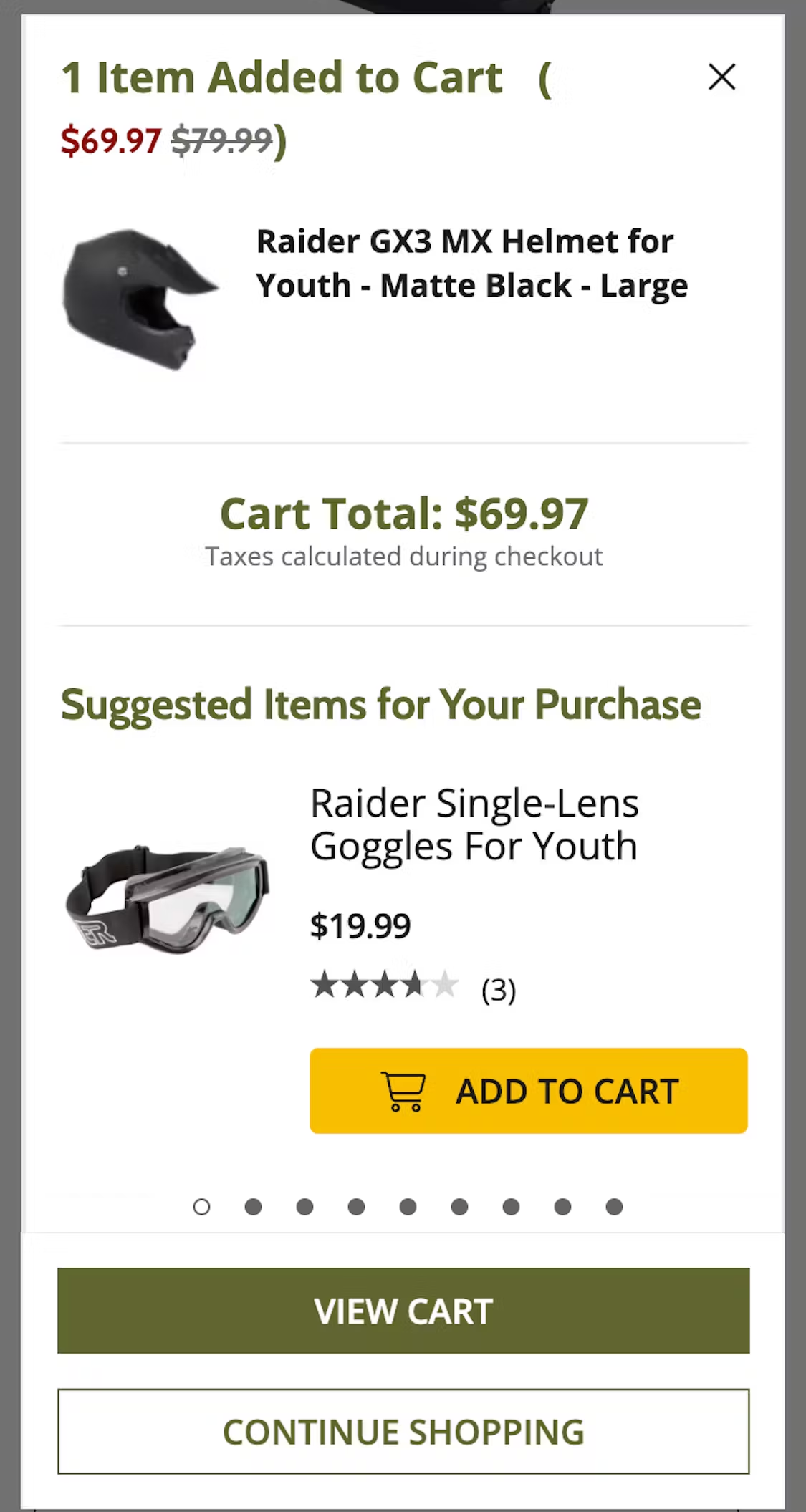Show the seventh suggested item dot
The width and height of the screenshot is (806, 1512).
coord(512,1207)
